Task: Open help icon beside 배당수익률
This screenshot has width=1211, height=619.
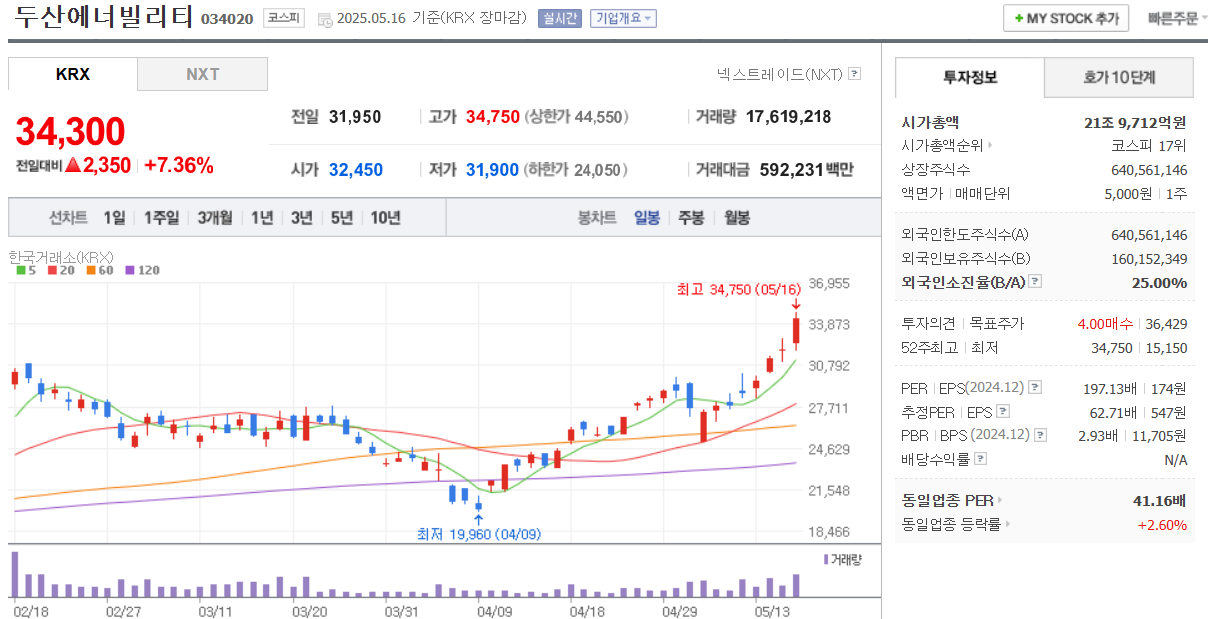Action: 981,459
